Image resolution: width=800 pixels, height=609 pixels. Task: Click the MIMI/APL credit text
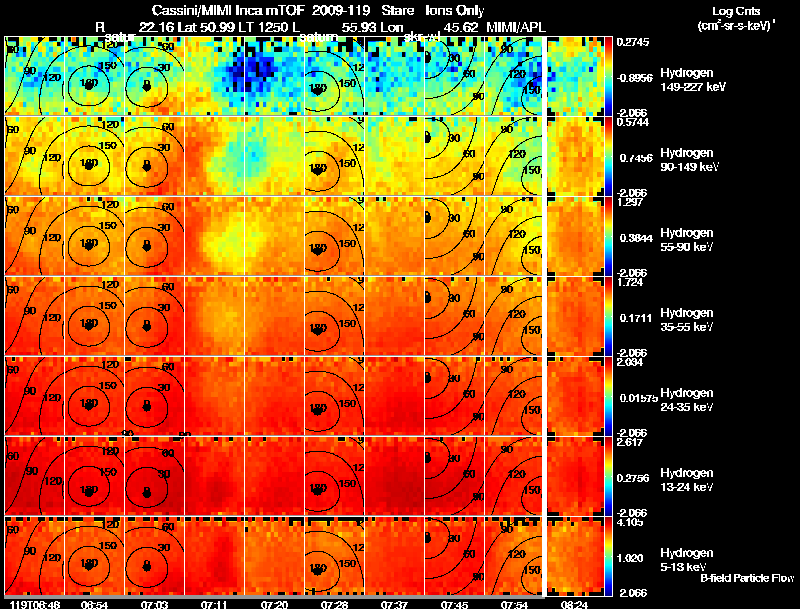[516, 28]
